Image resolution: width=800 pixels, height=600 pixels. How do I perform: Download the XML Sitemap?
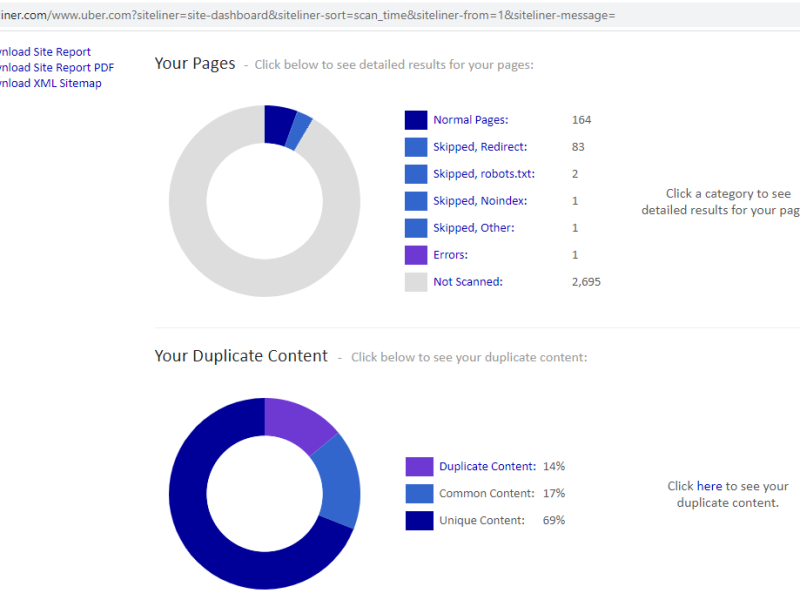50,84
